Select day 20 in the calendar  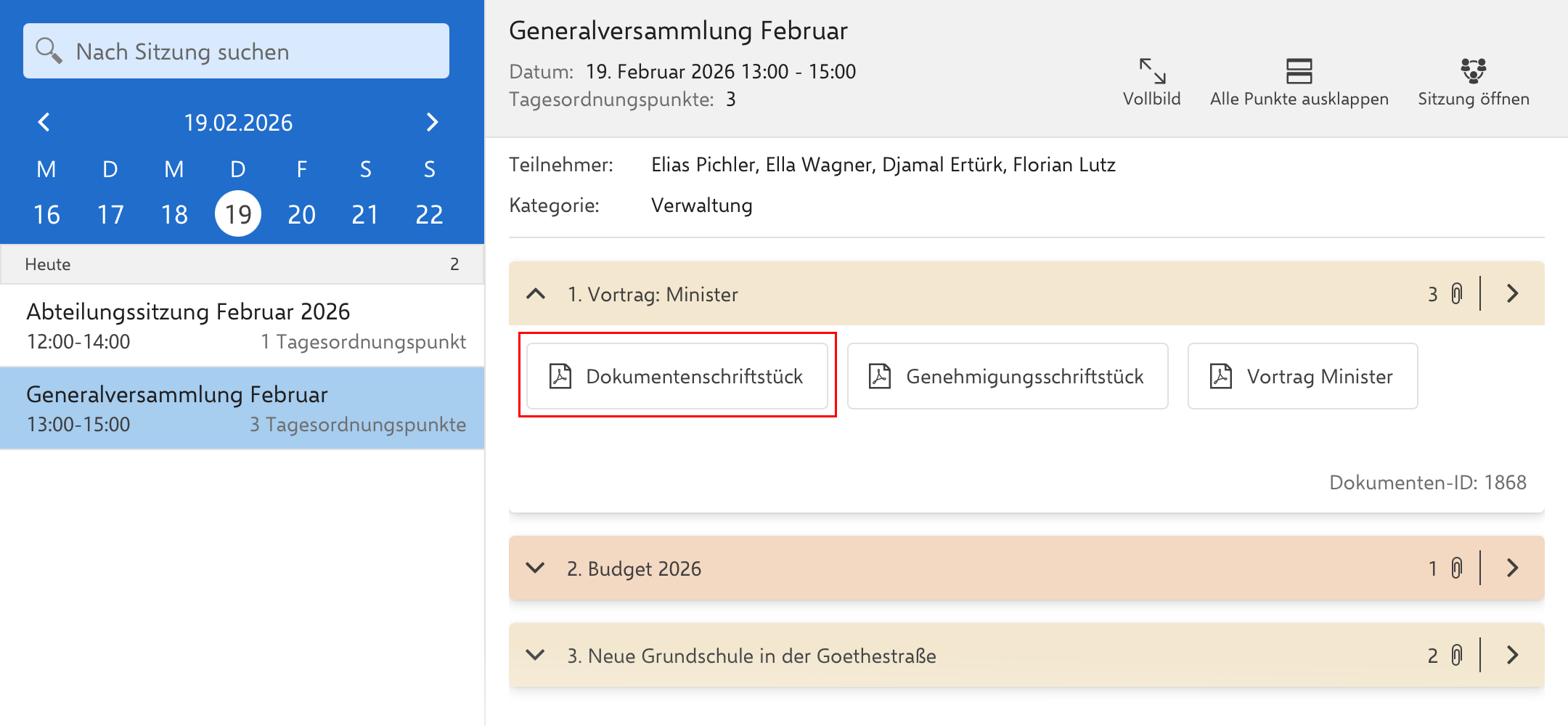pos(302,214)
